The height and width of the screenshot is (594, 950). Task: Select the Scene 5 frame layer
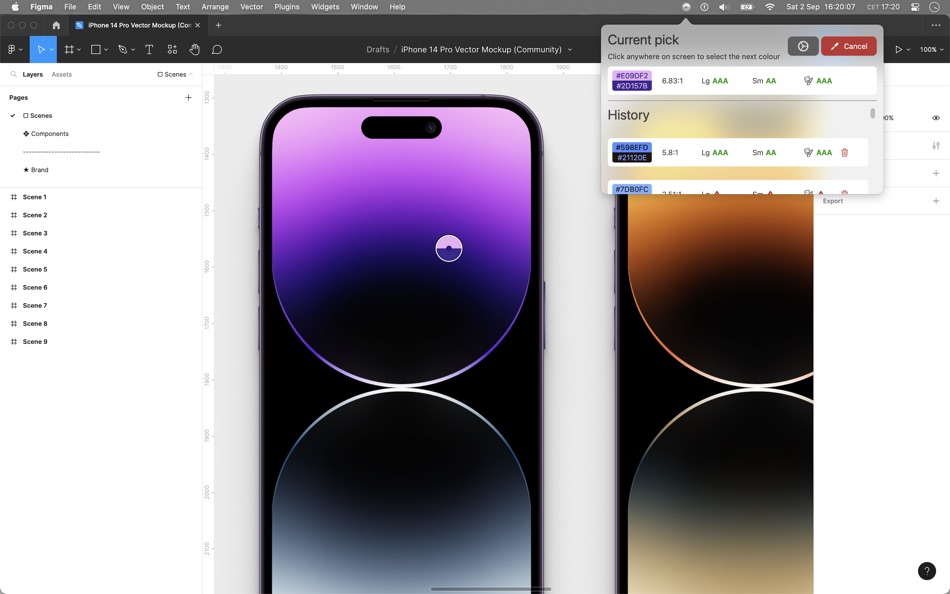point(35,270)
